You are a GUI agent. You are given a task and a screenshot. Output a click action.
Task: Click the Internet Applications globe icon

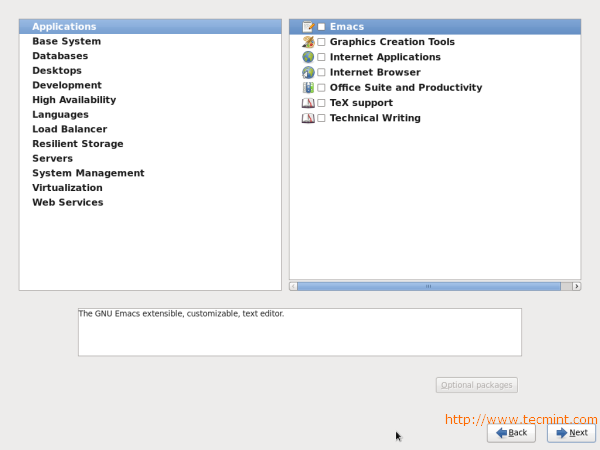click(x=308, y=57)
